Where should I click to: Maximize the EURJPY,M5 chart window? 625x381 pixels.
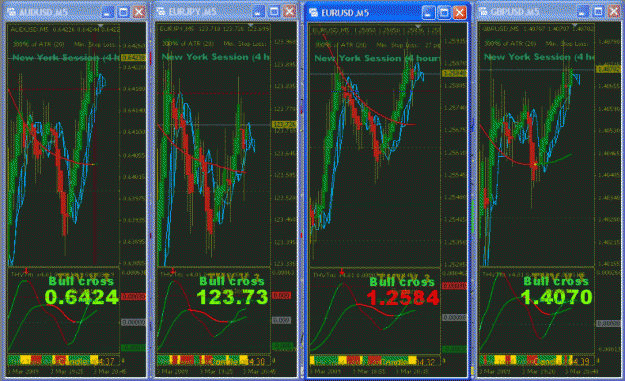tap(274, 12)
